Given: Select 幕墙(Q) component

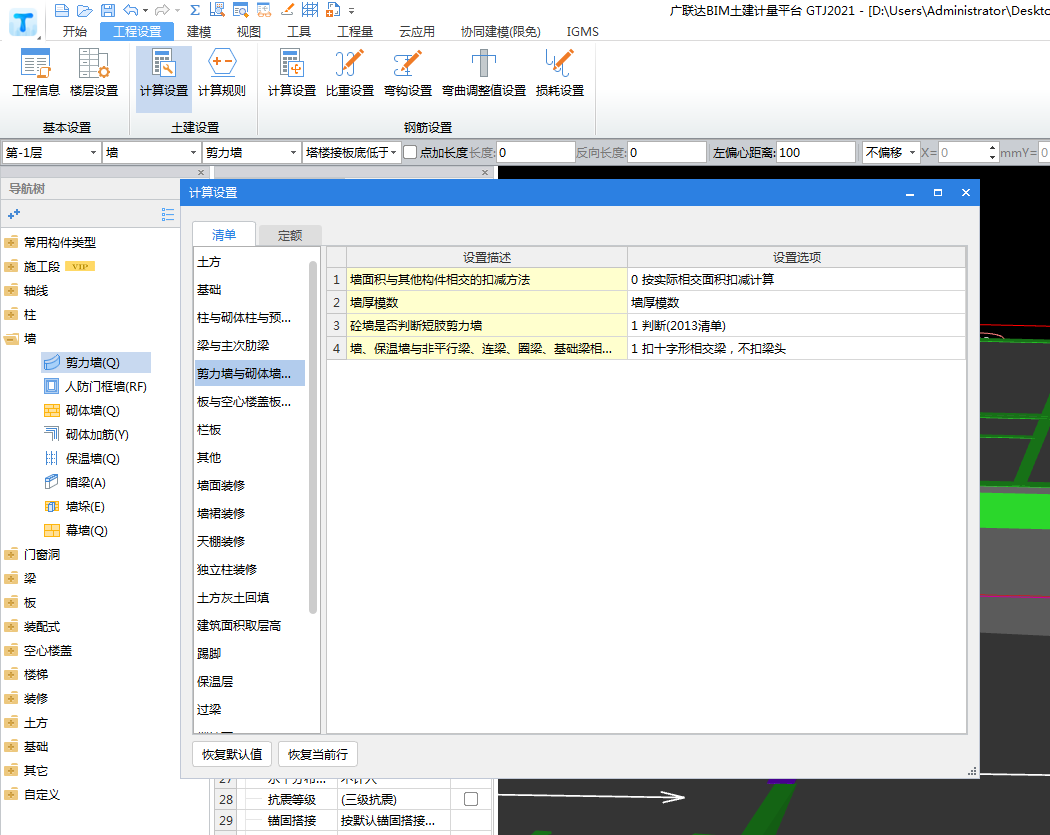Looking at the screenshot, I should click(x=76, y=530).
